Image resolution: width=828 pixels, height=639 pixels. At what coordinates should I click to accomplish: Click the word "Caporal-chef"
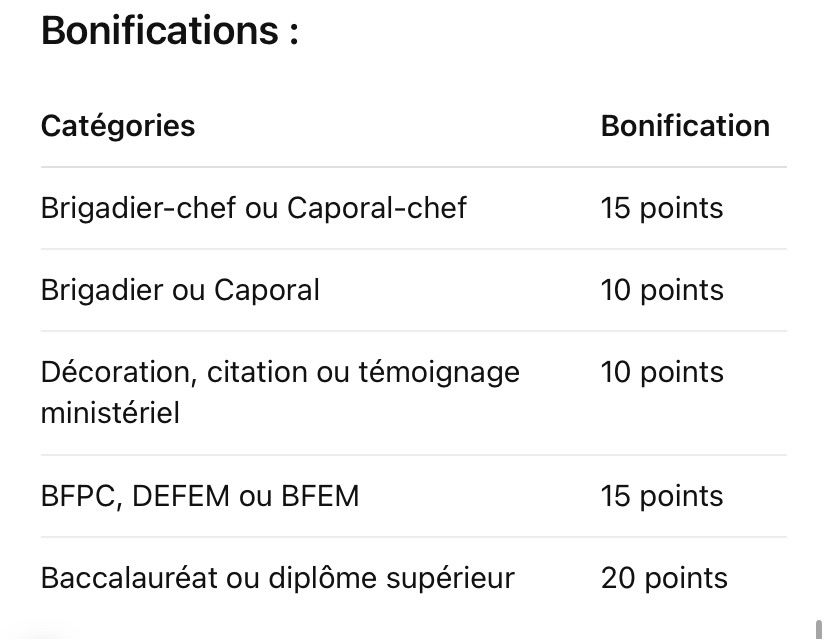tap(376, 208)
